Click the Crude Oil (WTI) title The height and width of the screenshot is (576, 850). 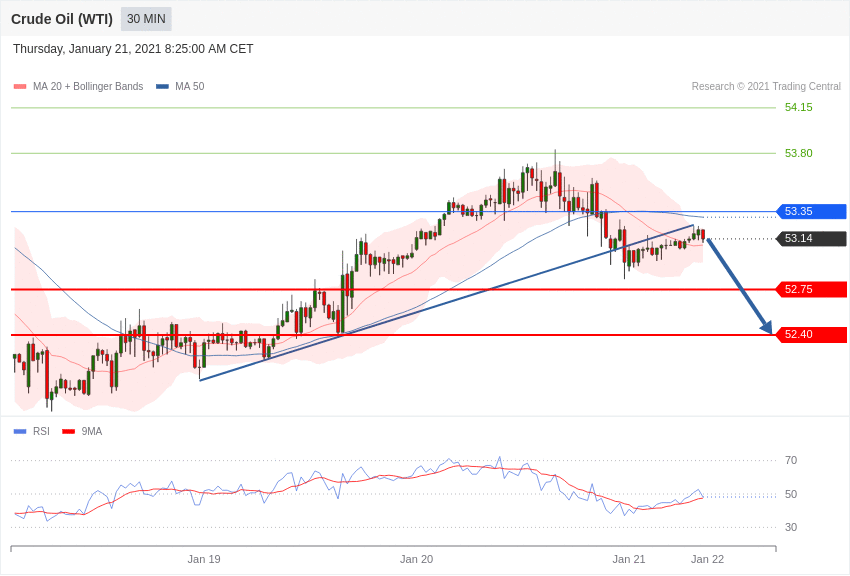[62, 19]
